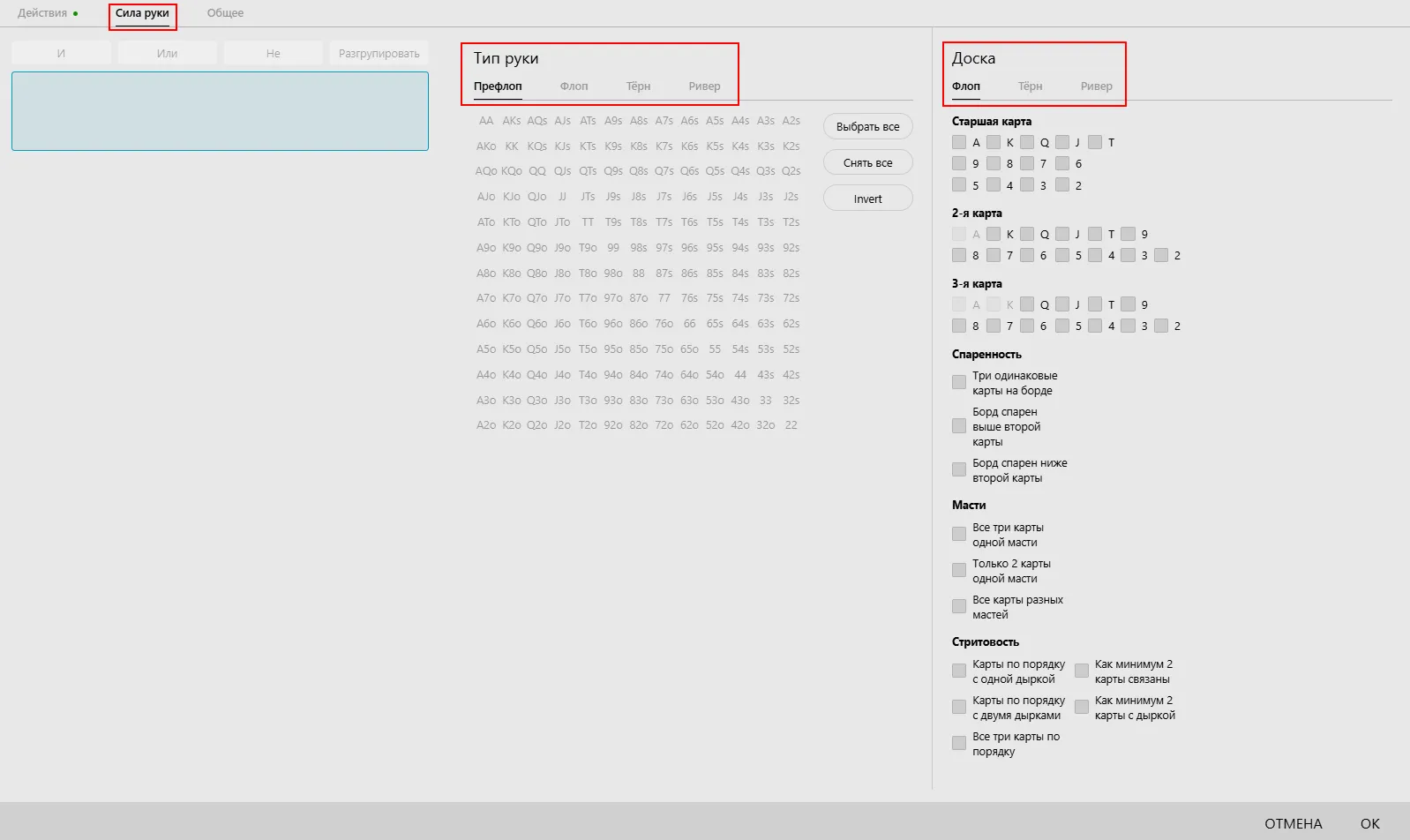1410x840 pixels.
Task: Click the Выбрать все button
Action: click(x=867, y=127)
